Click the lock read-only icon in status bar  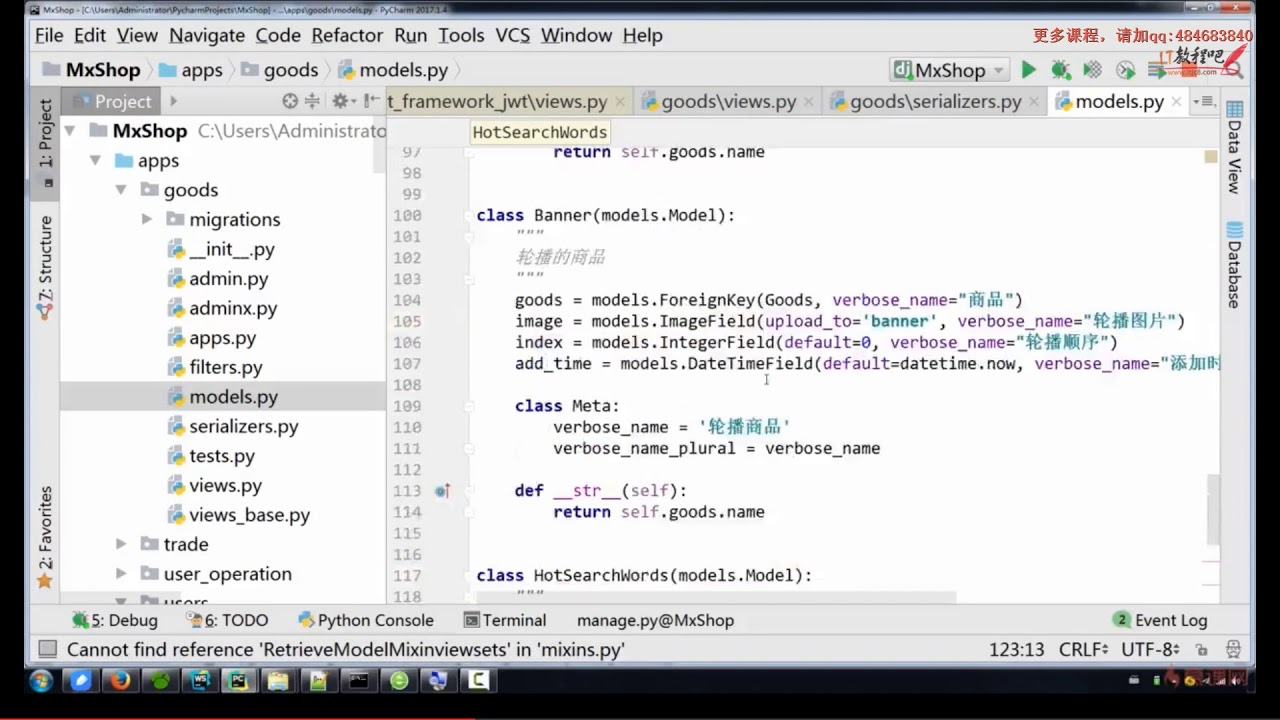[x=1202, y=650]
